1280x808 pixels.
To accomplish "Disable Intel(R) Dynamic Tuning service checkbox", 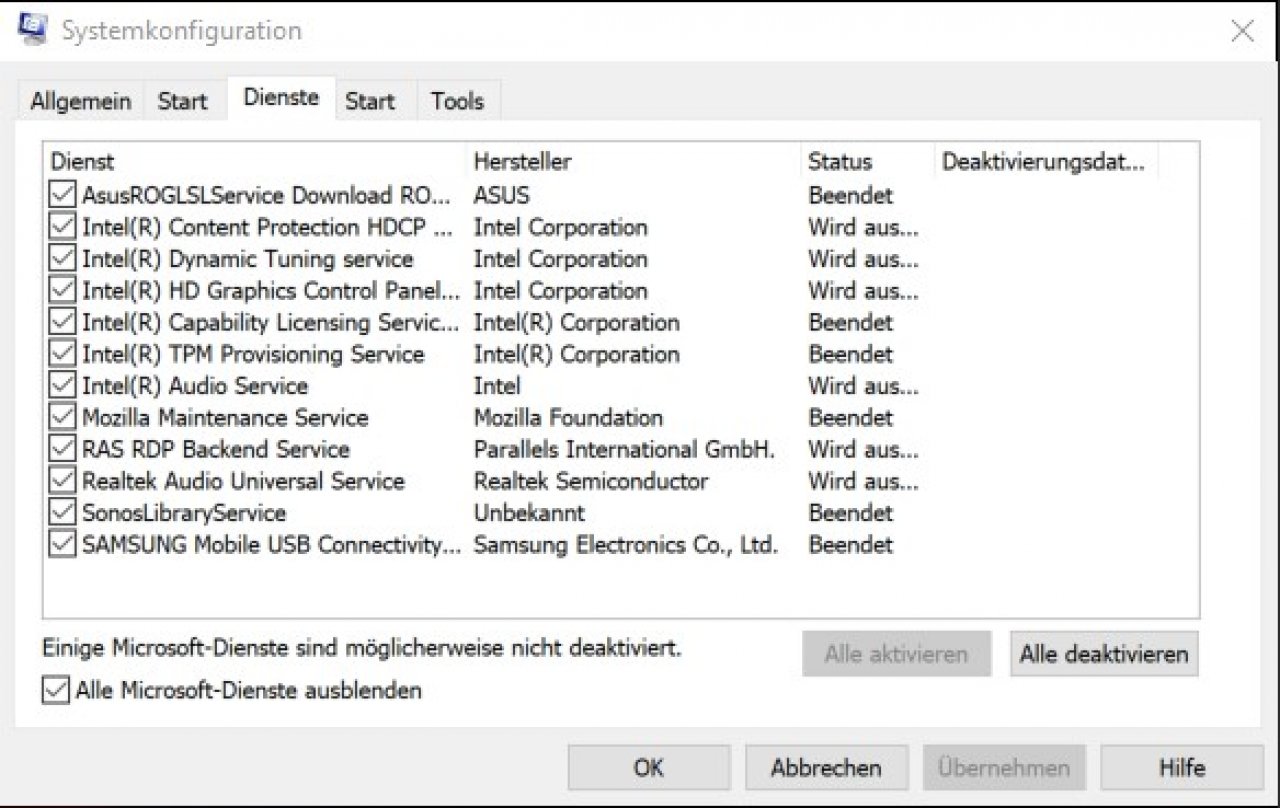I will [62, 259].
